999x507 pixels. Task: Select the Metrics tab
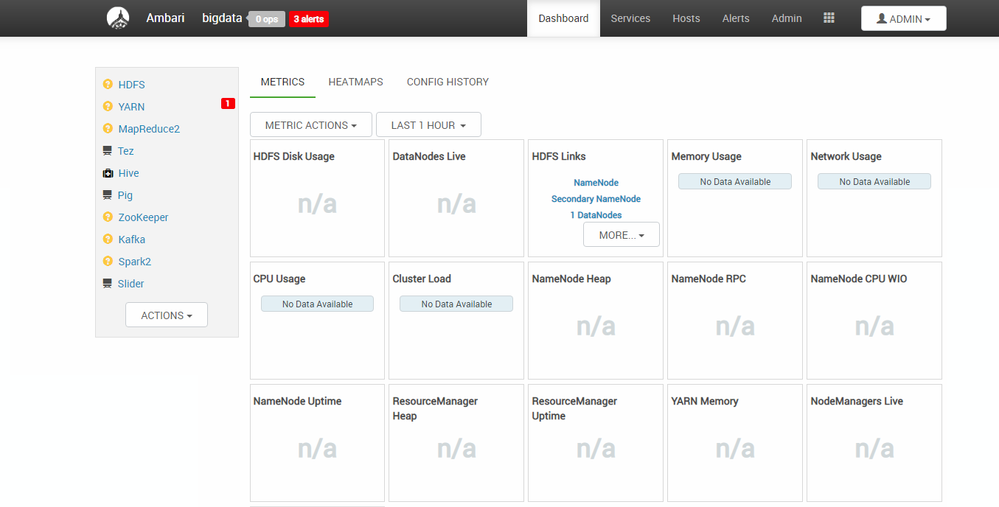(x=283, y=82)
